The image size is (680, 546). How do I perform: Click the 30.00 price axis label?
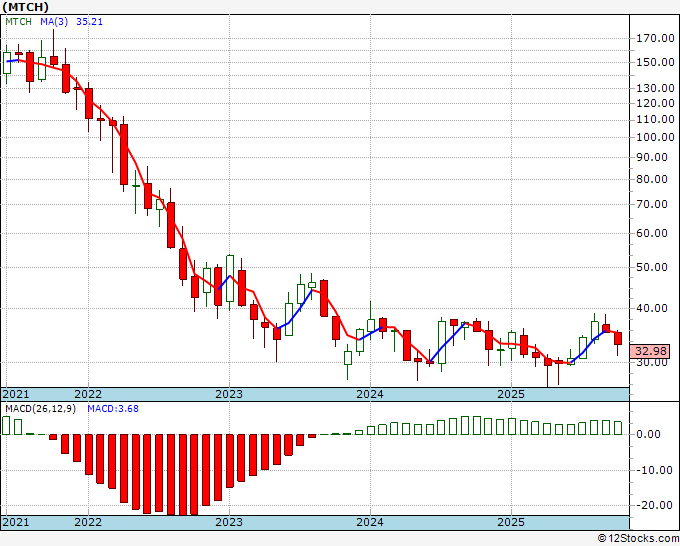click(652, 363)
